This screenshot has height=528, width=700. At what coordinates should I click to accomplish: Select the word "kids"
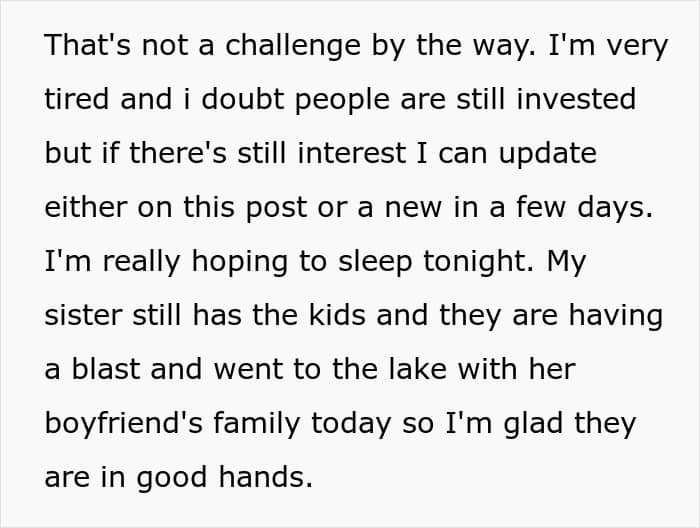point(337,315)
